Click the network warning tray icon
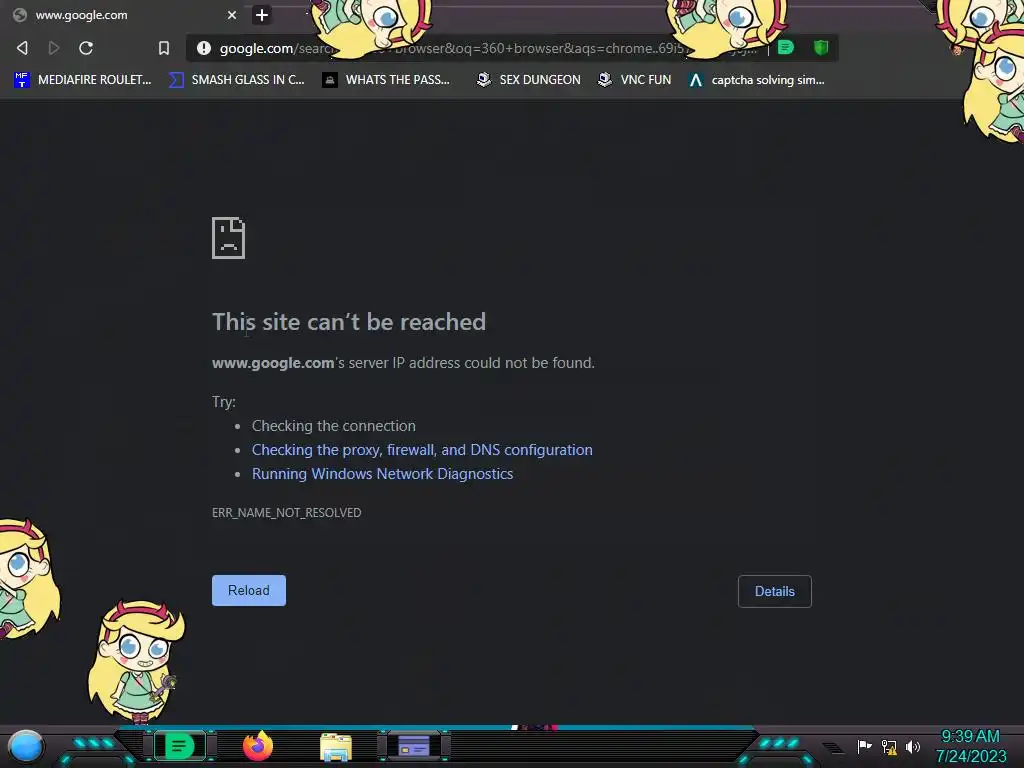Image resolution: width=1024 pixels, height=768 pixels. point(889,746)
